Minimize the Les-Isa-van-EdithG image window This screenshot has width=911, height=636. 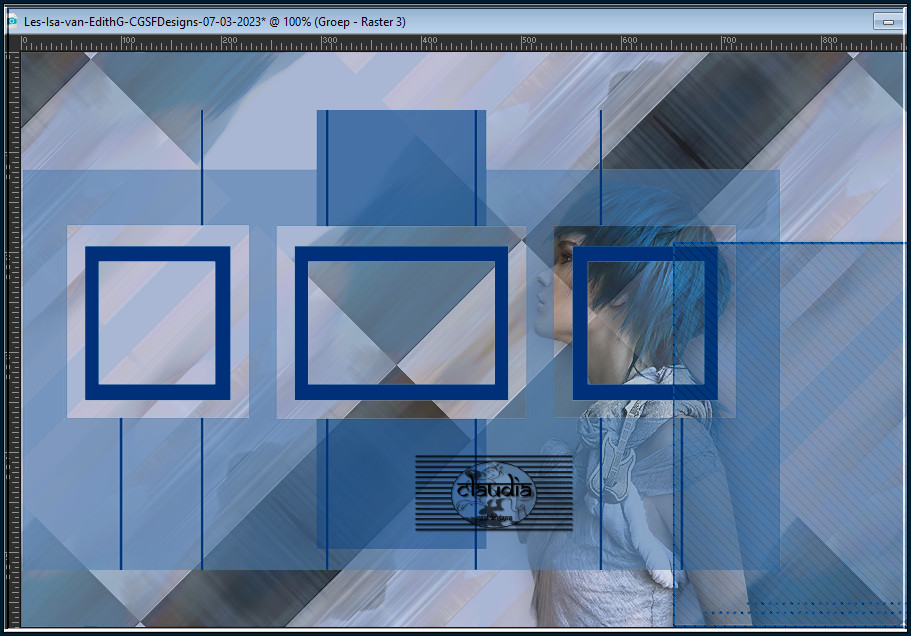pyautogui.click(x=888, y=22)
